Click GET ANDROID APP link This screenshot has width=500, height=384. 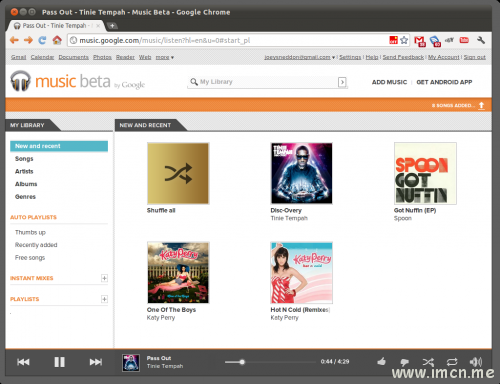(444, 82)
